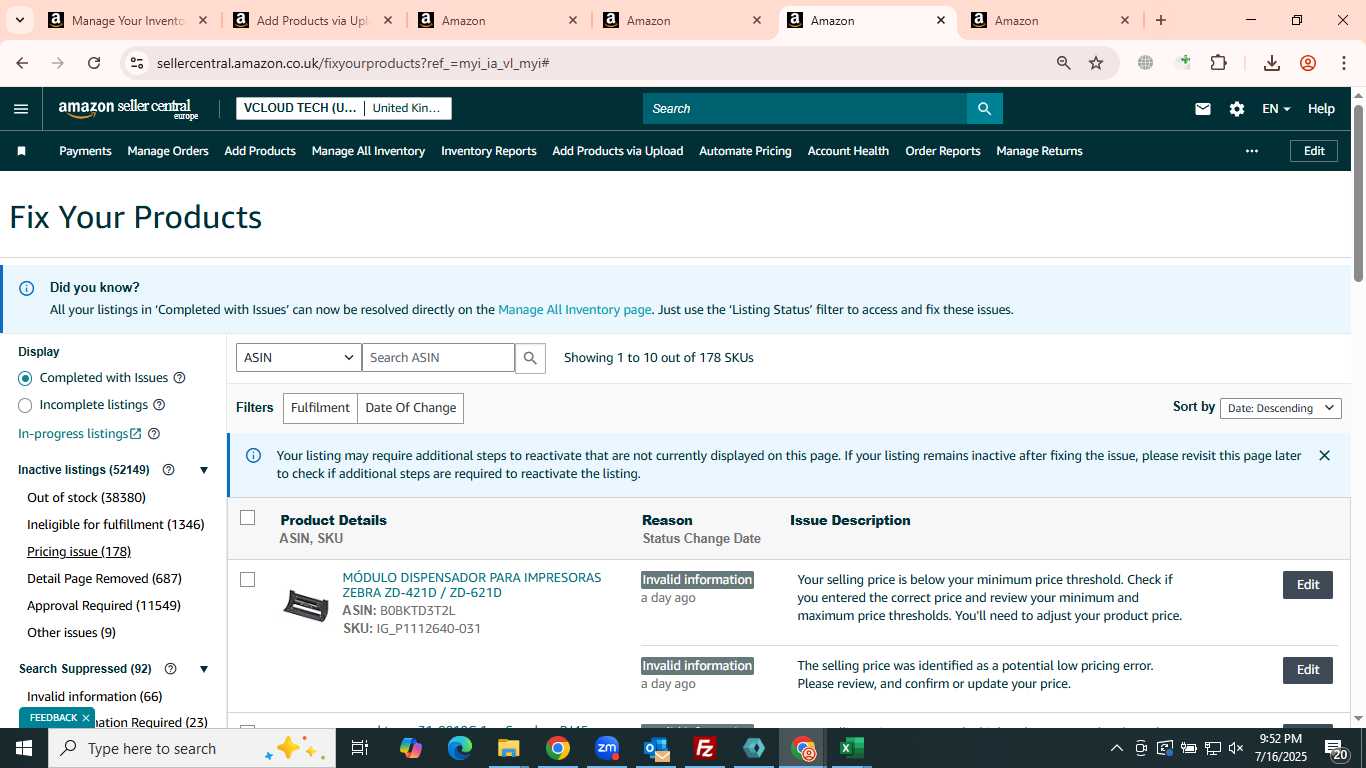Filter by Approval Required (11549)
The width and height of the screenshot is (1366, 768).
tap(104, 606)
